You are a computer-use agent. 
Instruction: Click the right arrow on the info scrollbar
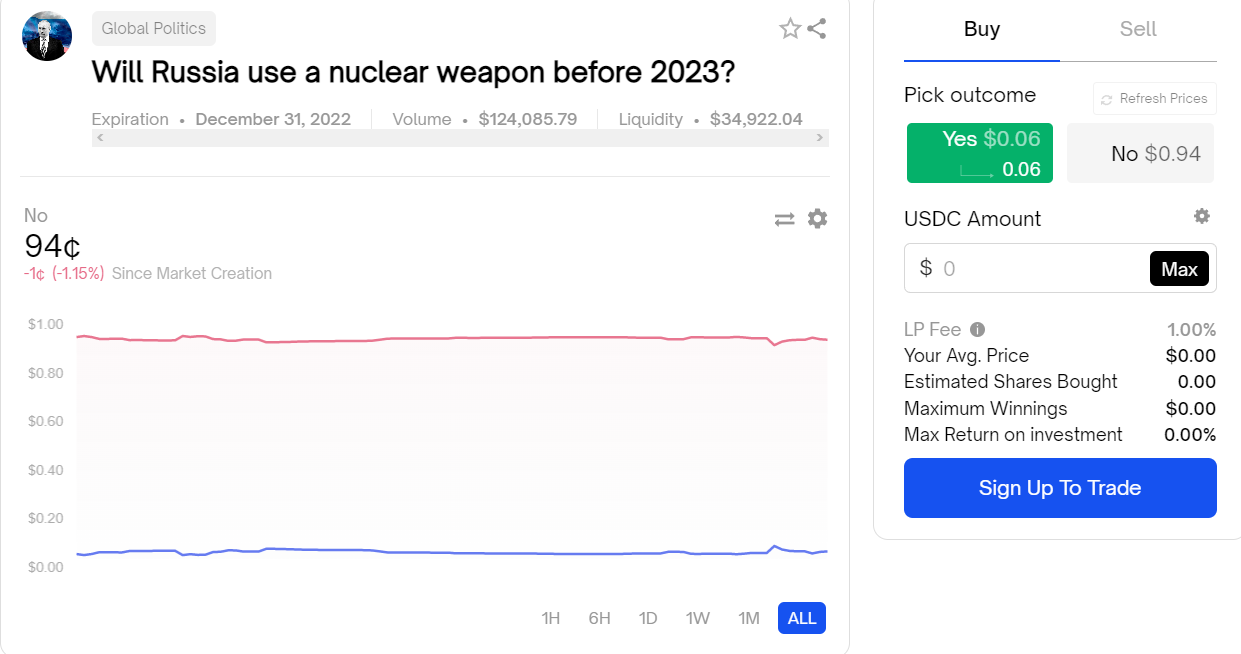point(820,138)
